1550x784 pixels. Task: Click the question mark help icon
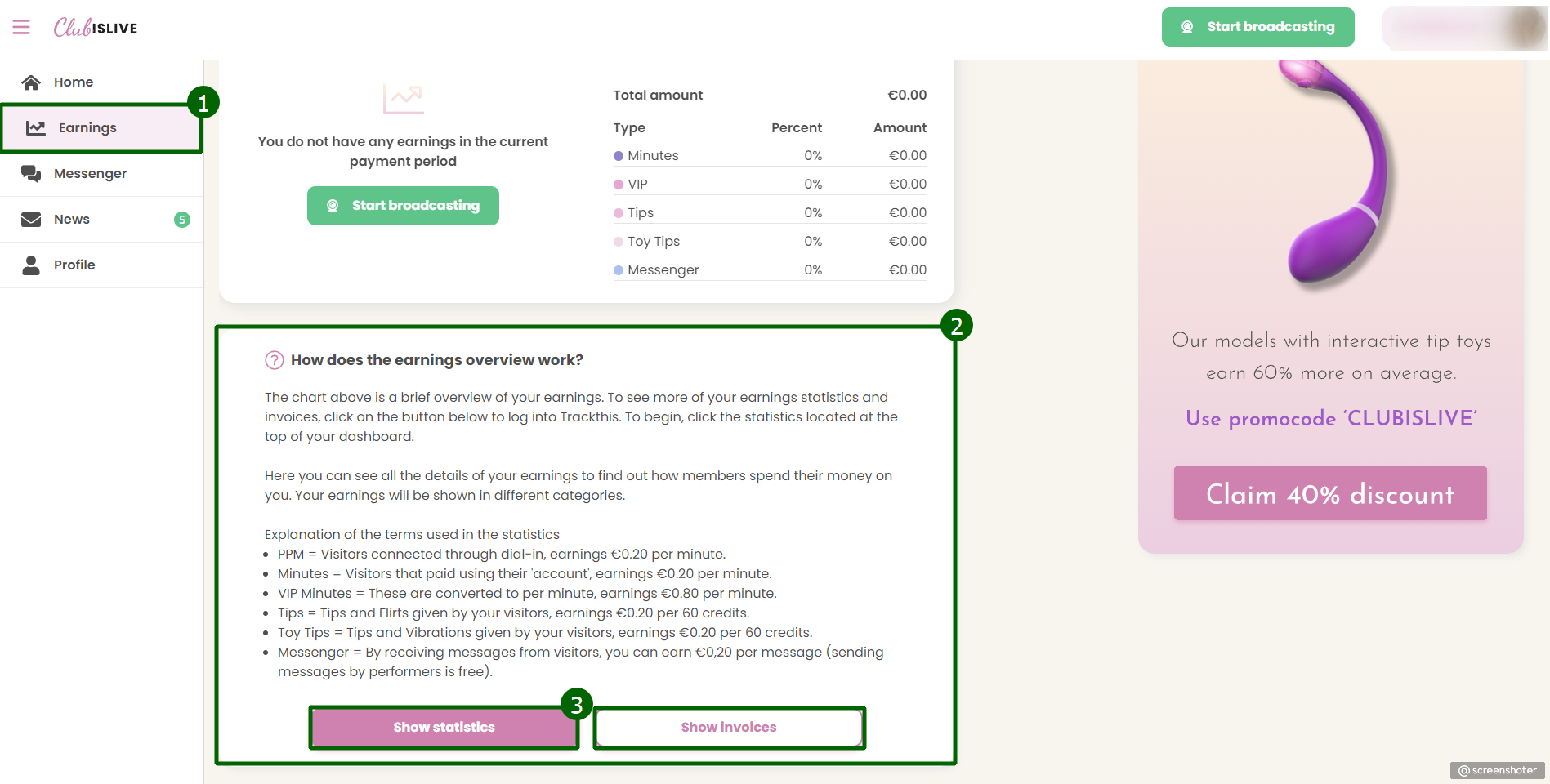(275, 360)
